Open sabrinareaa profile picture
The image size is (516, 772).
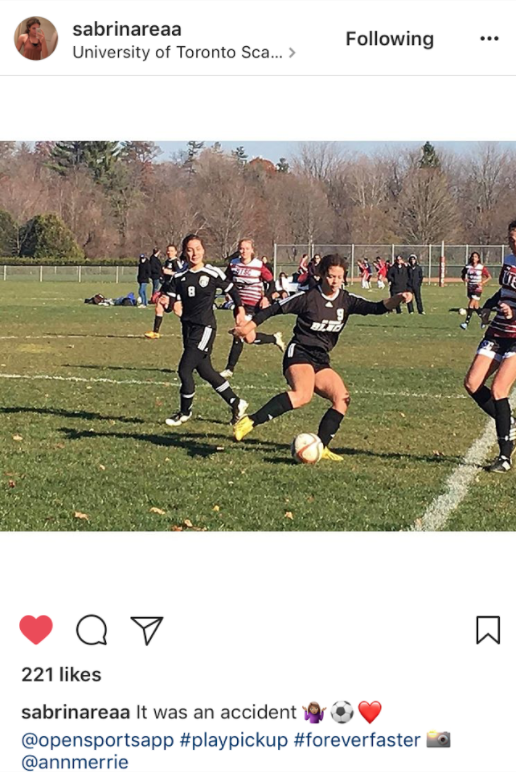(36, 38)
